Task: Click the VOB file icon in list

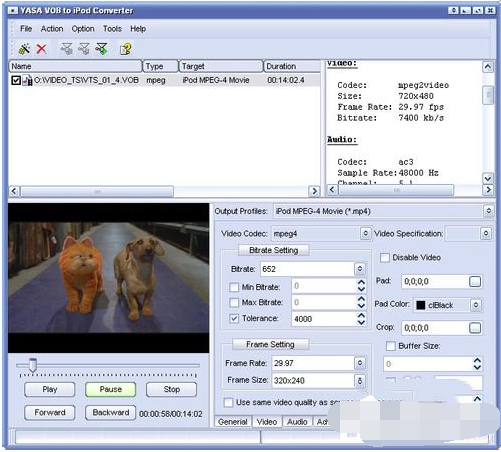Action: (27, 80)
